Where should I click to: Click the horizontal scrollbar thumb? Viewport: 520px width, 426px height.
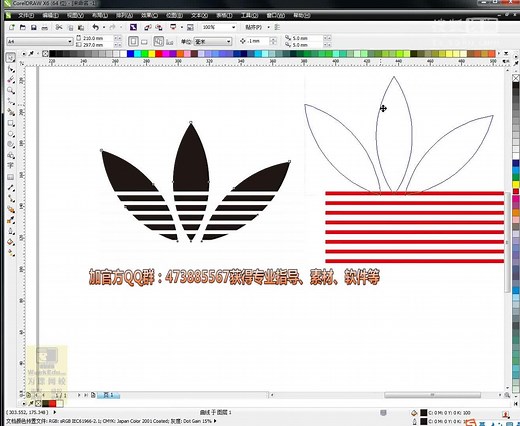coord(432,395)
